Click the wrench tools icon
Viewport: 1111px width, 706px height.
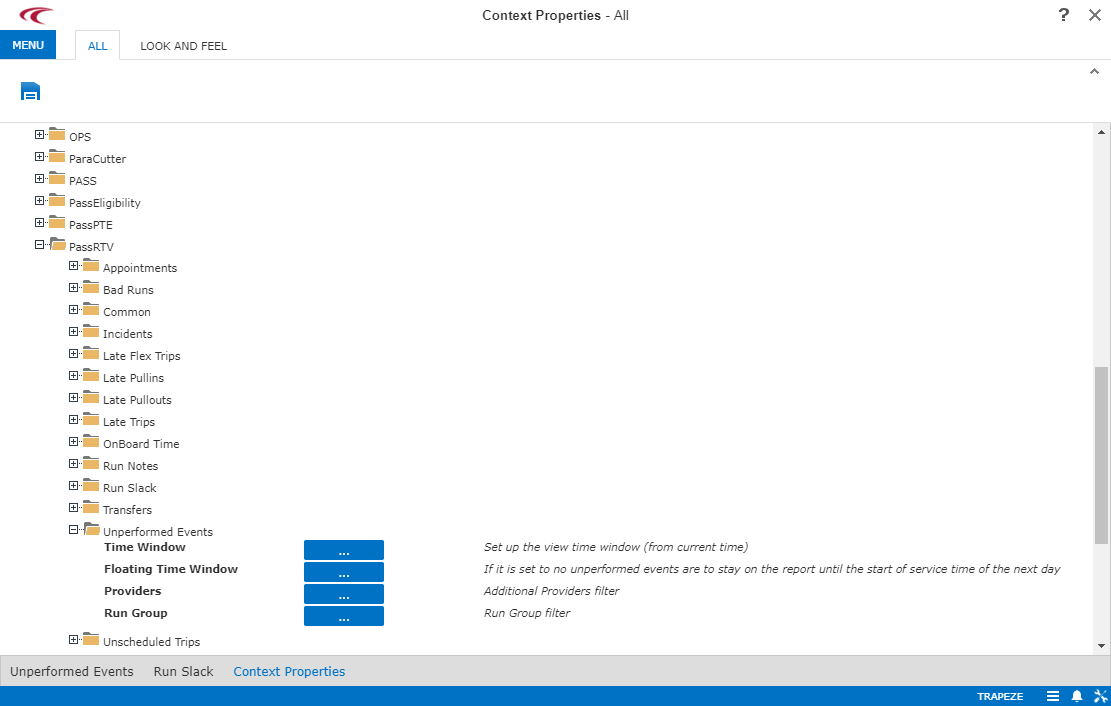coord(1100,696)
